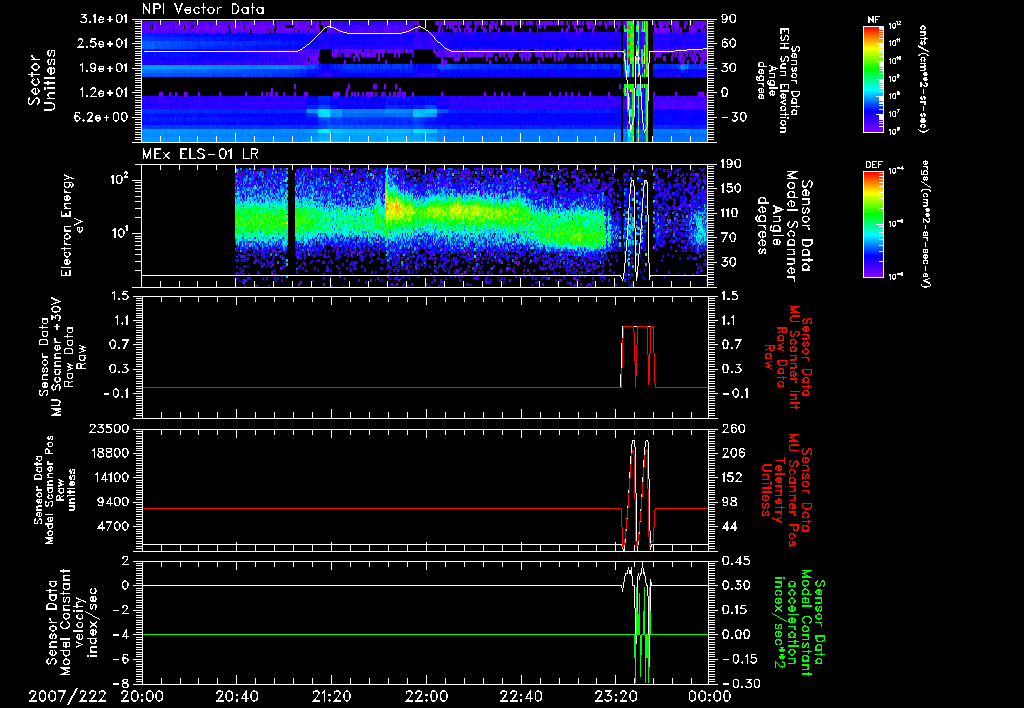Screen dimensions: 1024x708
Task: Click the 2007/222 date label
Action: click(67, 696)
